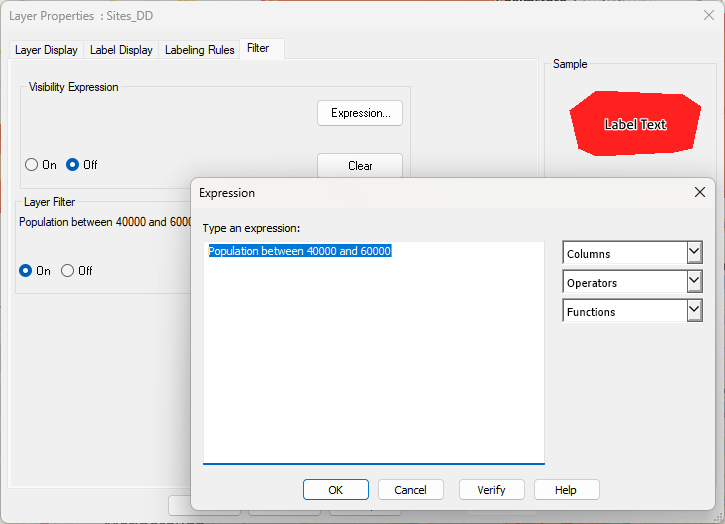Open Help for expressions
Screen dimensions: 725x524
(566, 490)
